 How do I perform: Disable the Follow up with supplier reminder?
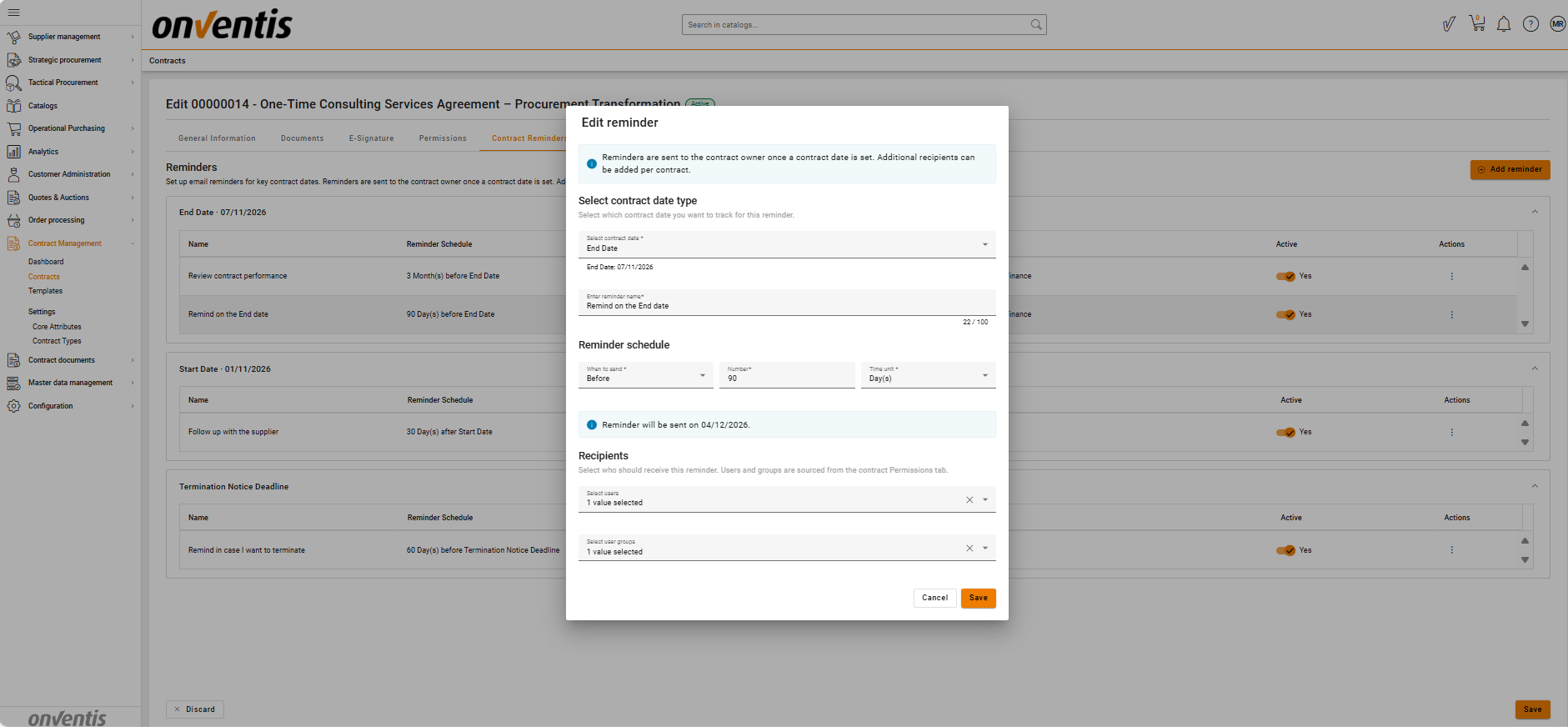(1285, 432)
